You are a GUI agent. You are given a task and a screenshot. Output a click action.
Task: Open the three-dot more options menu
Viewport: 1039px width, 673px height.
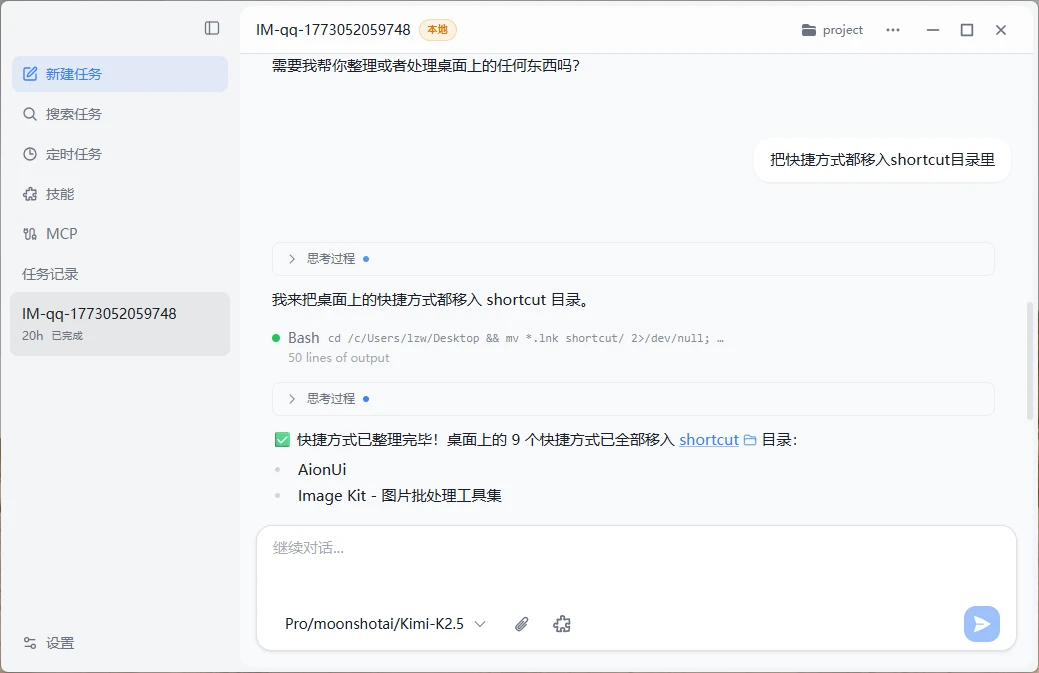[893, 30]
